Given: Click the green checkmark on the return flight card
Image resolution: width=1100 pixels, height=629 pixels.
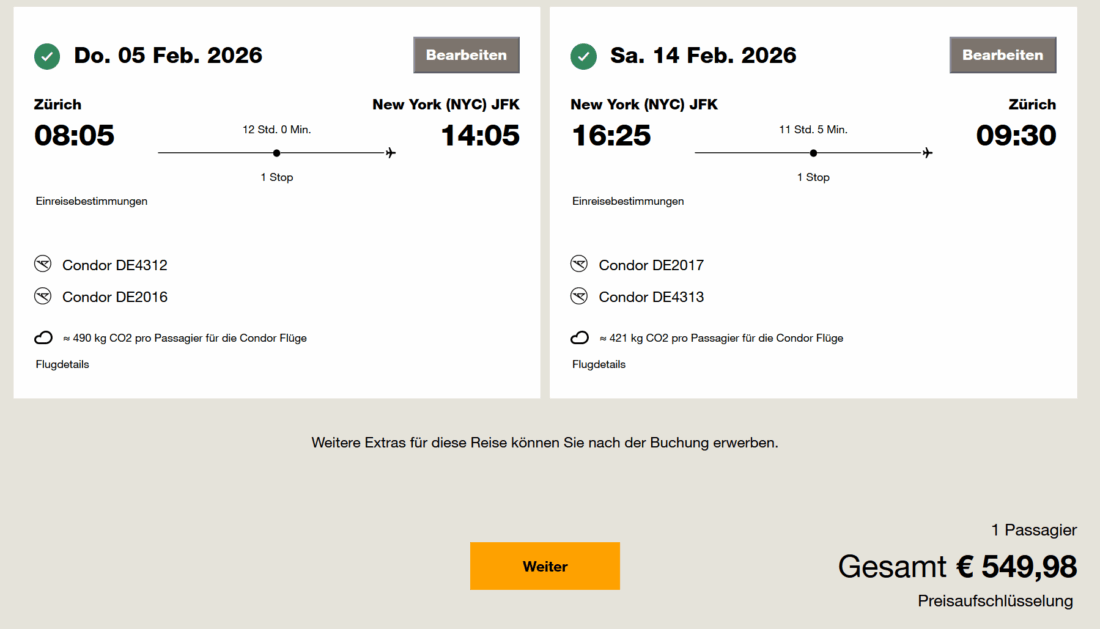Looking at the screenshot, I should click(583, 56).
